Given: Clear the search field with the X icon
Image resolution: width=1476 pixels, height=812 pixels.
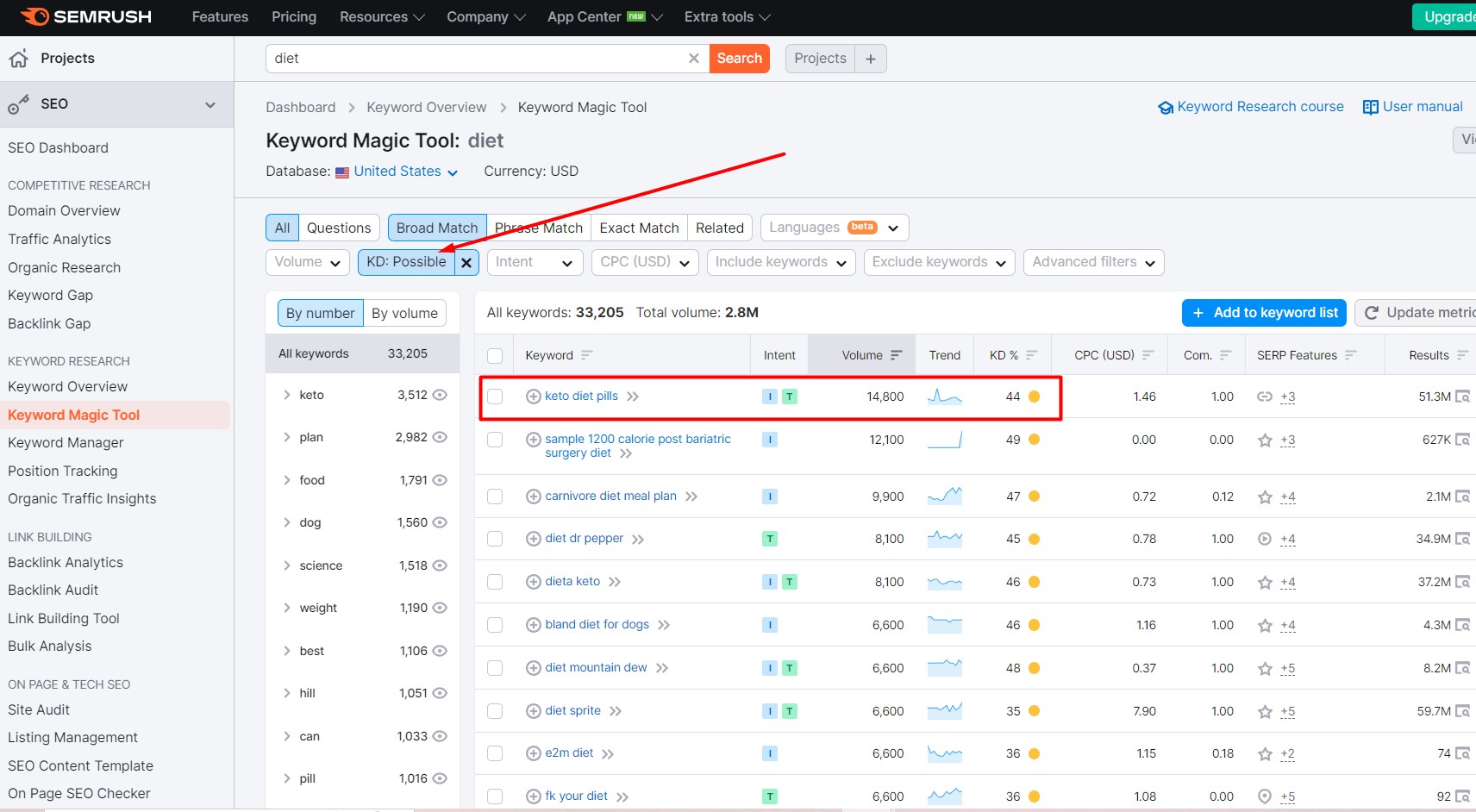Looking at the screenshot, I should click(x=693, y=58).
